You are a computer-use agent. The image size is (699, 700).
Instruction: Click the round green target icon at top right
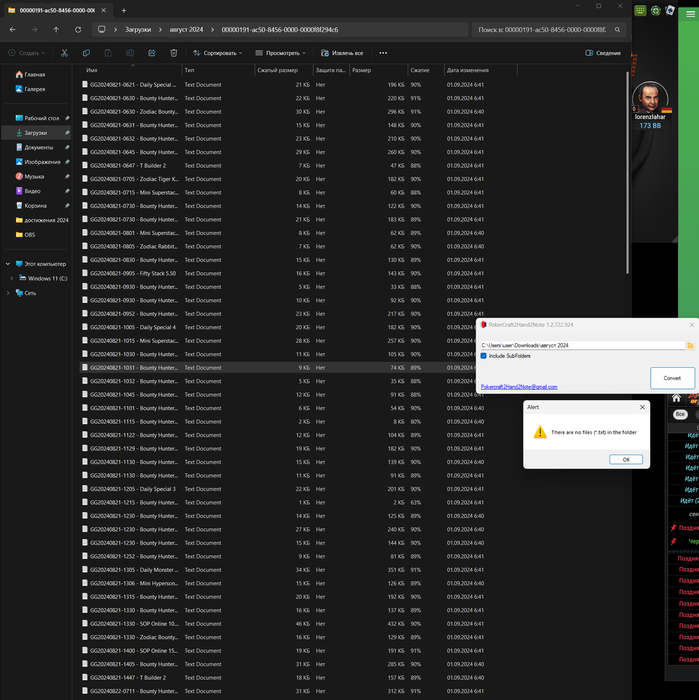pyautogui.click(x=655, y=10)
